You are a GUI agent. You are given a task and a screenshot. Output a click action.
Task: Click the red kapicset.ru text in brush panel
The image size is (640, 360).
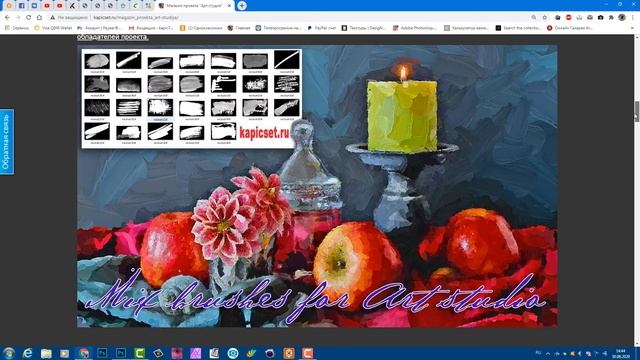click(264, 132)
